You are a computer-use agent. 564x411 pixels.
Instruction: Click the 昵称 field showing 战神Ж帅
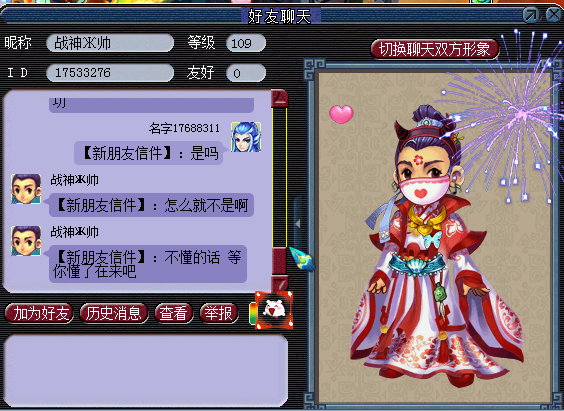pyautogui.click(x=110, y=43)
